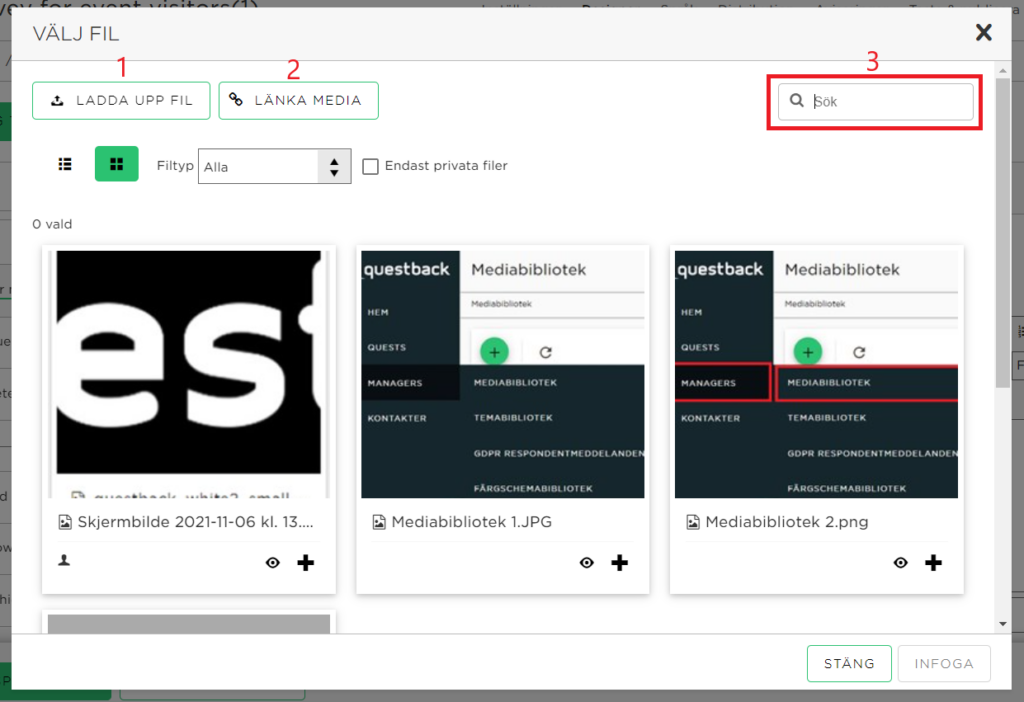
Task: Add the Skjermbilde file with plus icon
Action: click(x=306, y=562)
